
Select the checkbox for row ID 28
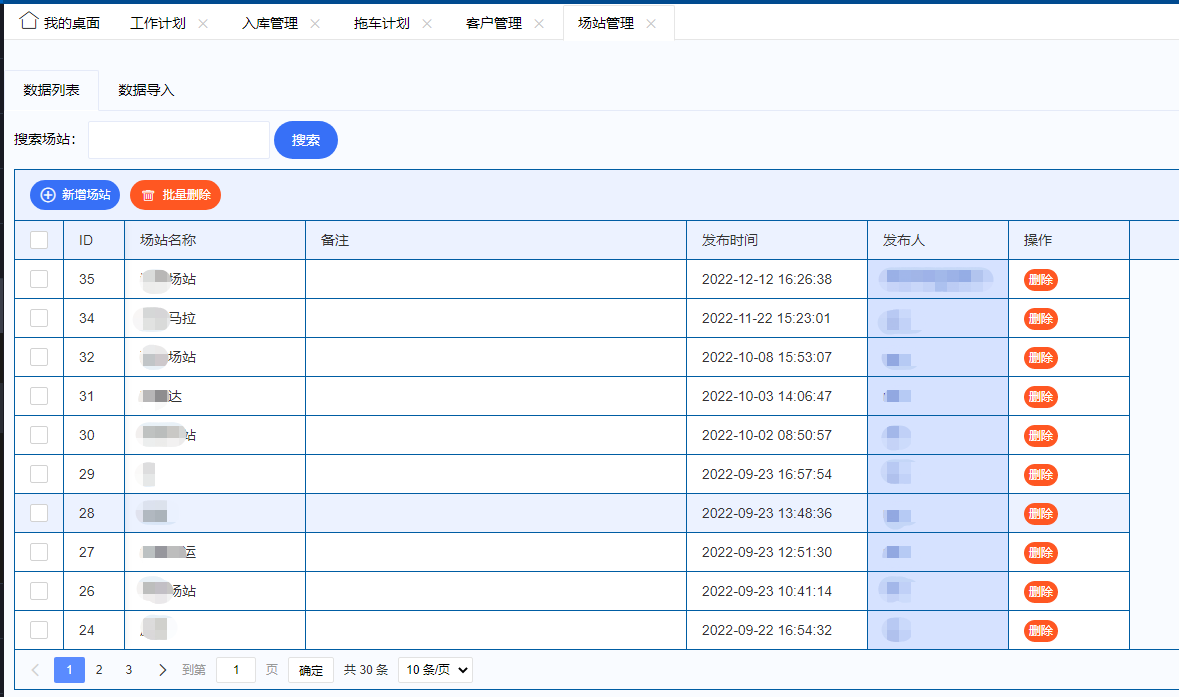pyautogui.click(x=39, y=513)
